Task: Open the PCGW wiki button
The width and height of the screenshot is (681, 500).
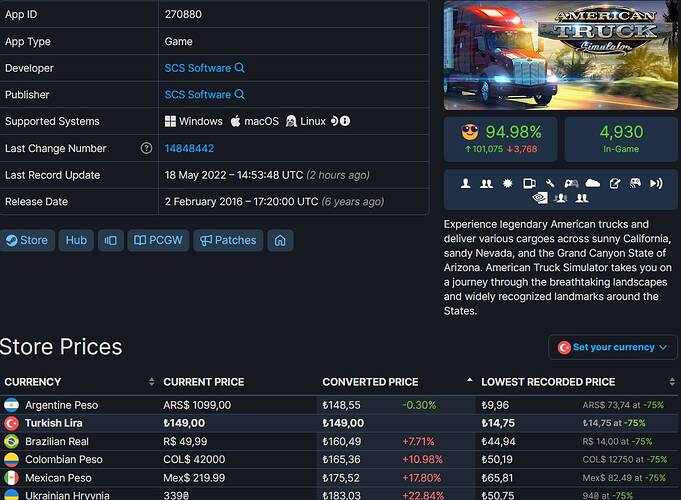Action: [158, 240]
